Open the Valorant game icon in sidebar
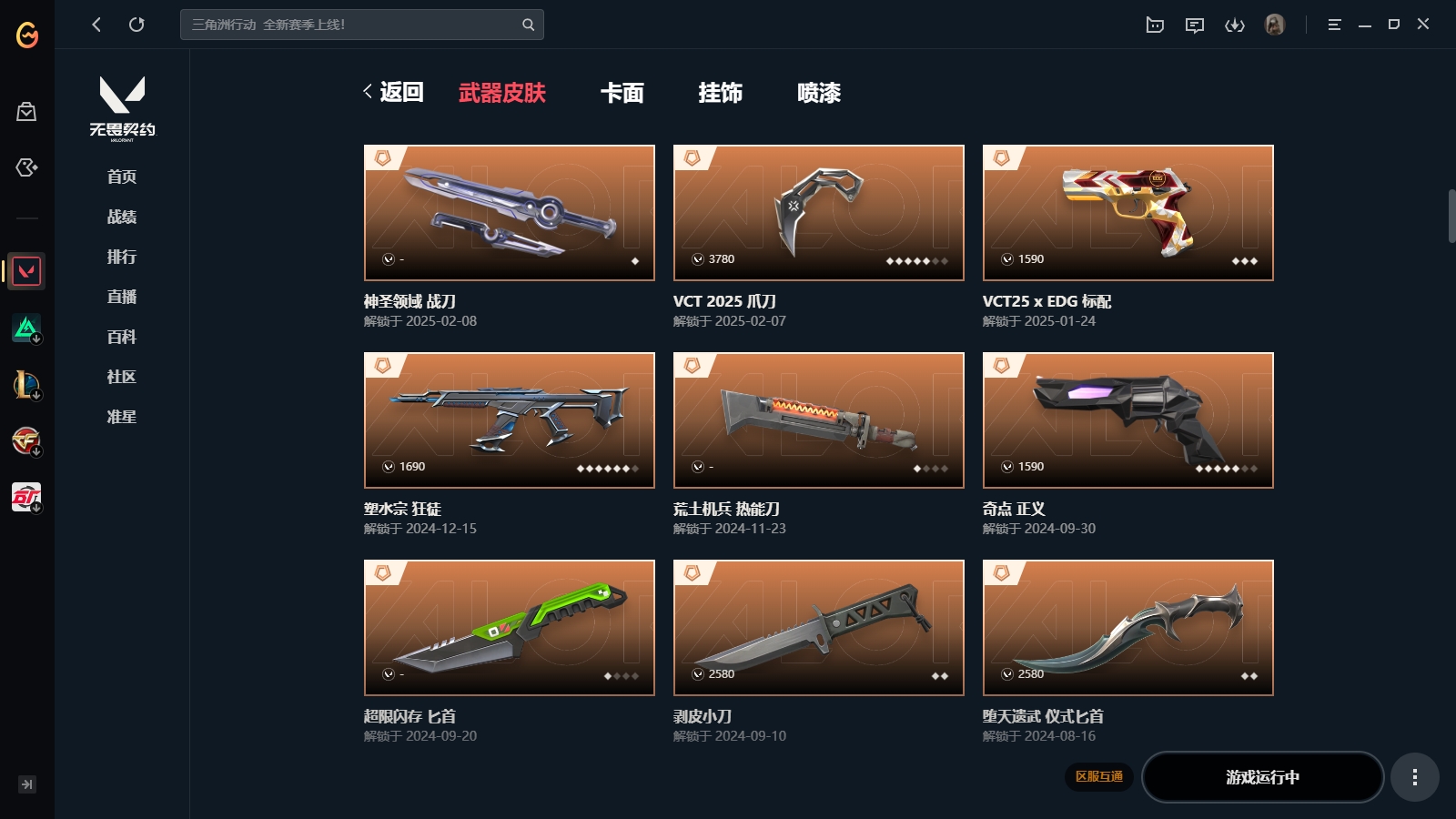This screenshot has width=1456, height=819. coord(26,271)
